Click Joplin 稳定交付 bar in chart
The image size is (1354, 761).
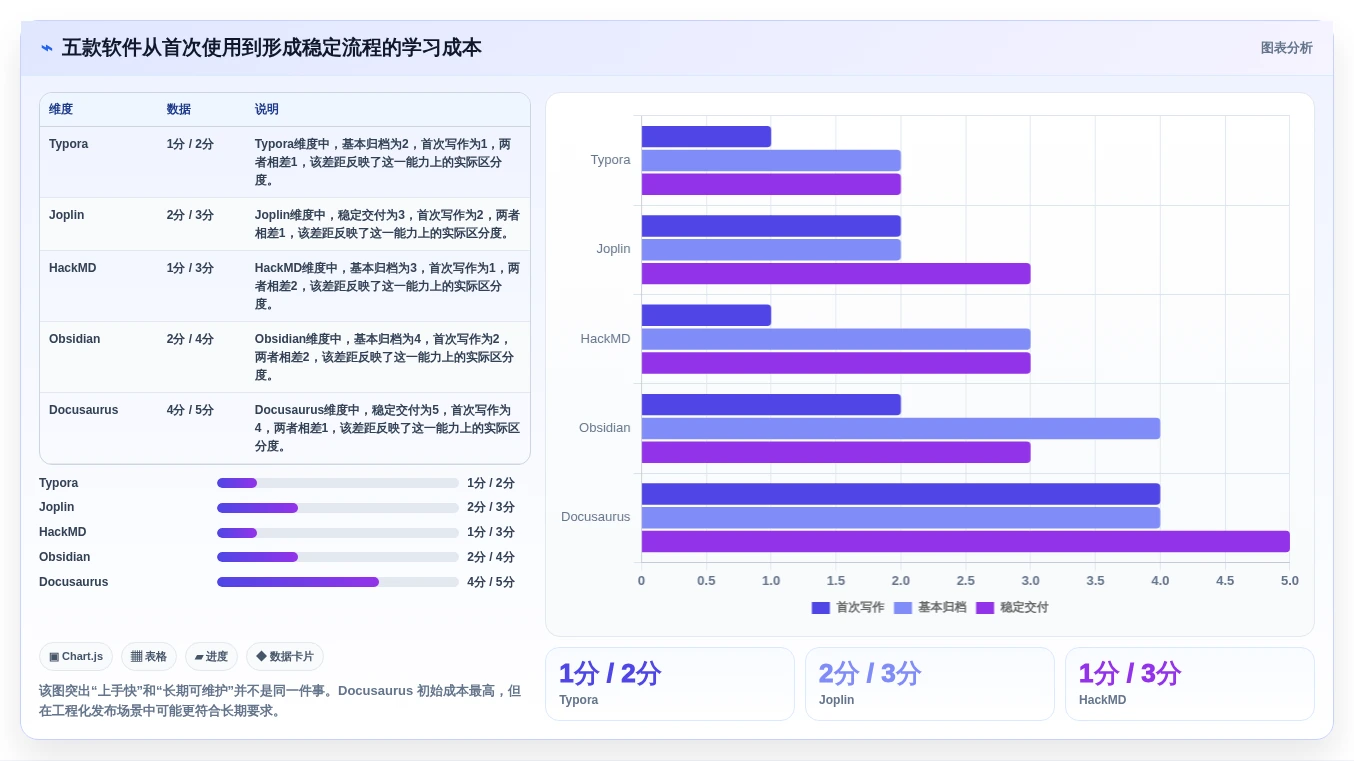coord(835,273)
